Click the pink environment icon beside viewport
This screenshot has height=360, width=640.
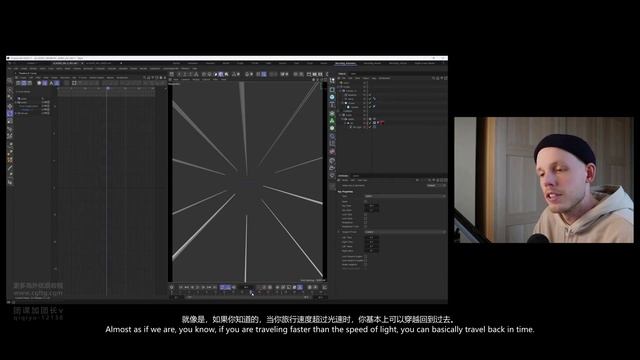point(332,152)
